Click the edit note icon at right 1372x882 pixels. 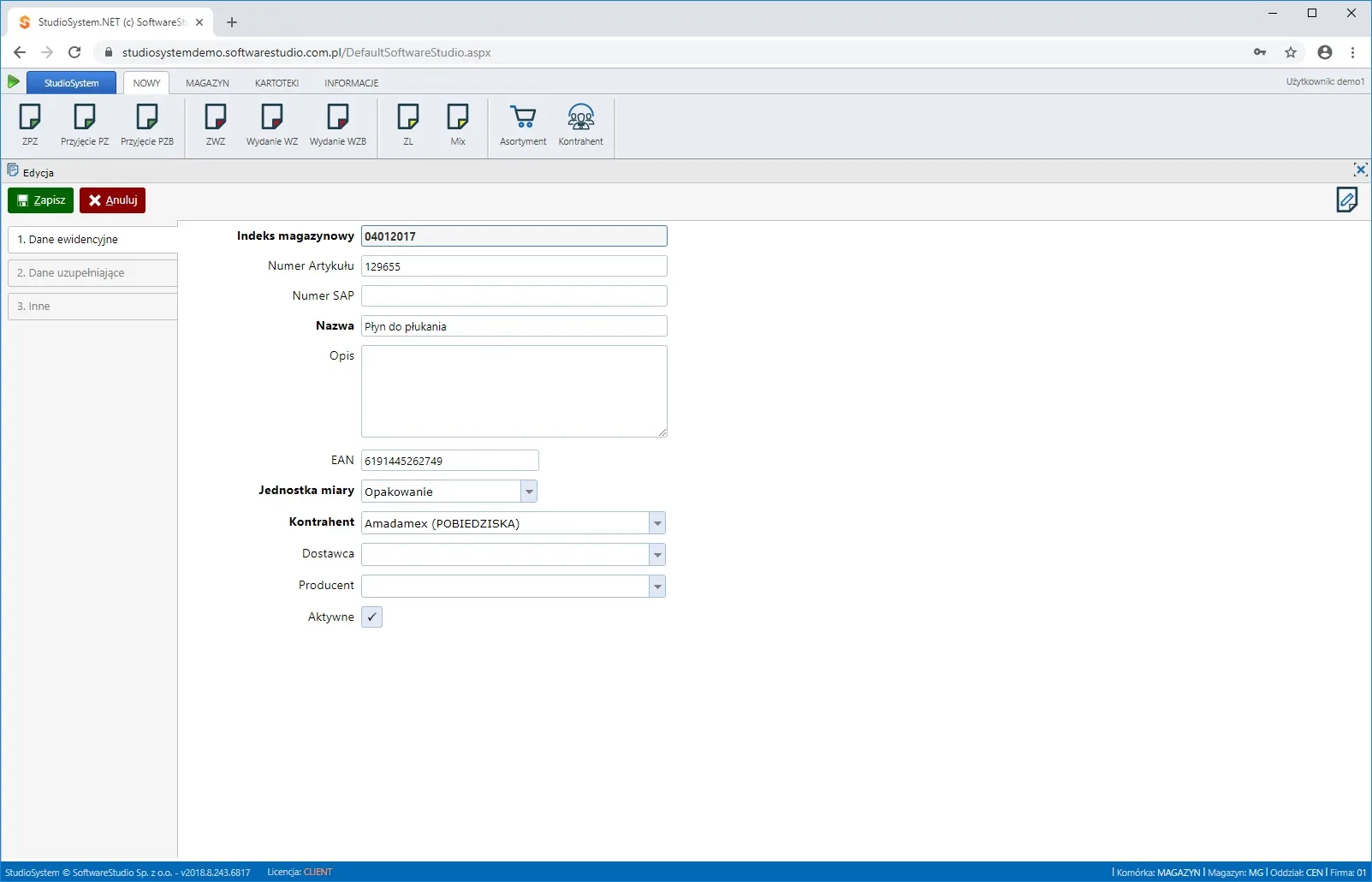[x=1346, y=200]
